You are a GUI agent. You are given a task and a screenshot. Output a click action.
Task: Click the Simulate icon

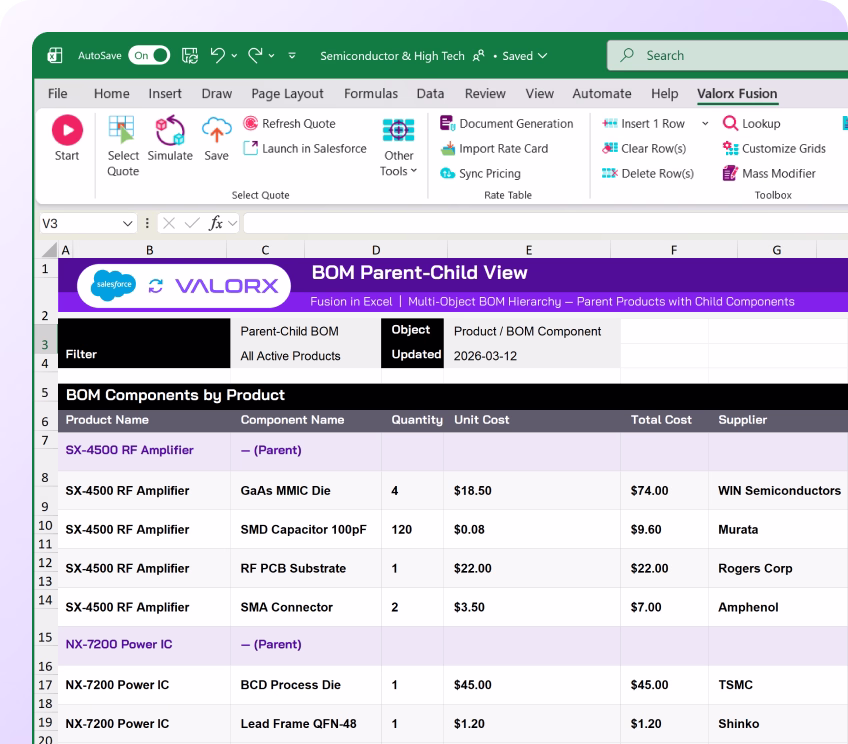tap(170, 130)
